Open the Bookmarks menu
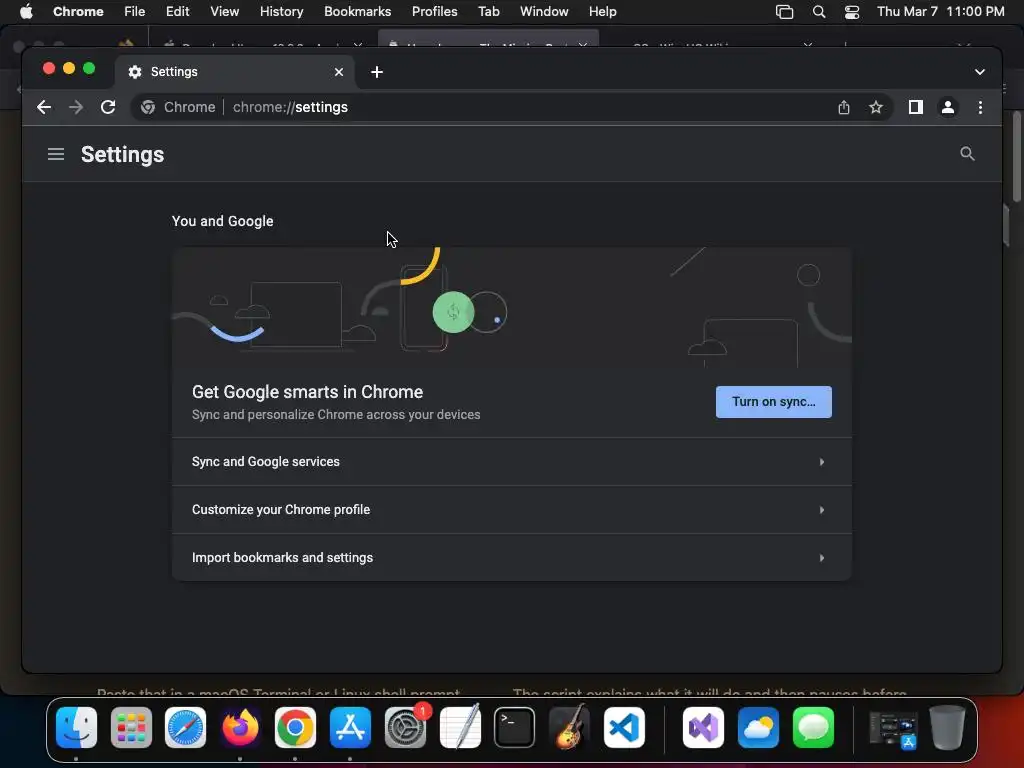 point(357,12)
